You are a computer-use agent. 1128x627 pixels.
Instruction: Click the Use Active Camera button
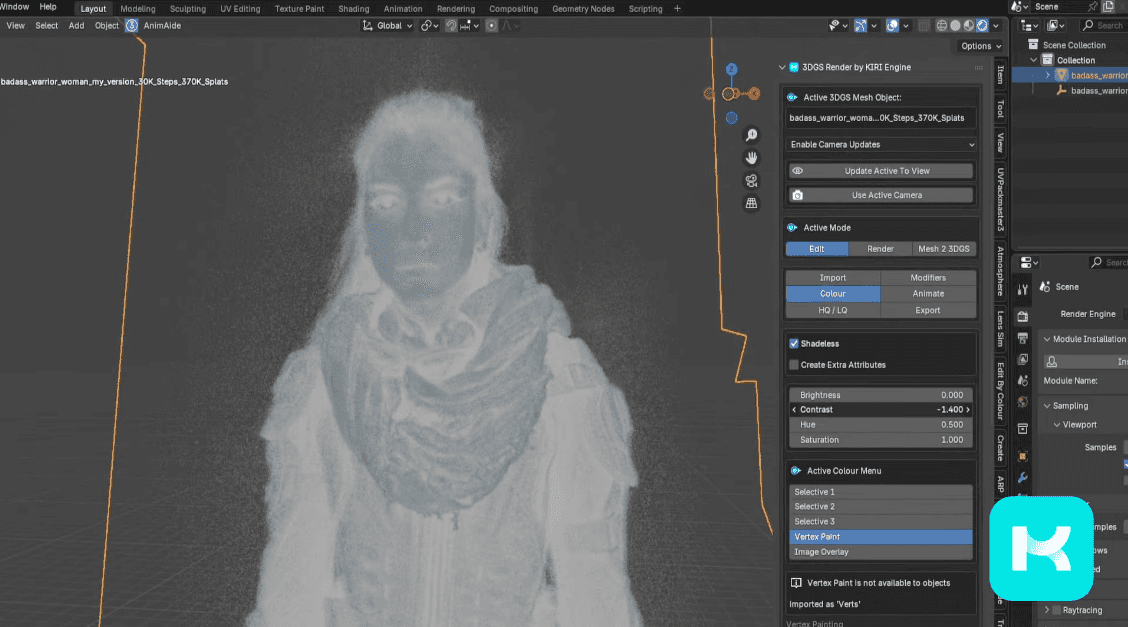(880, 195)
